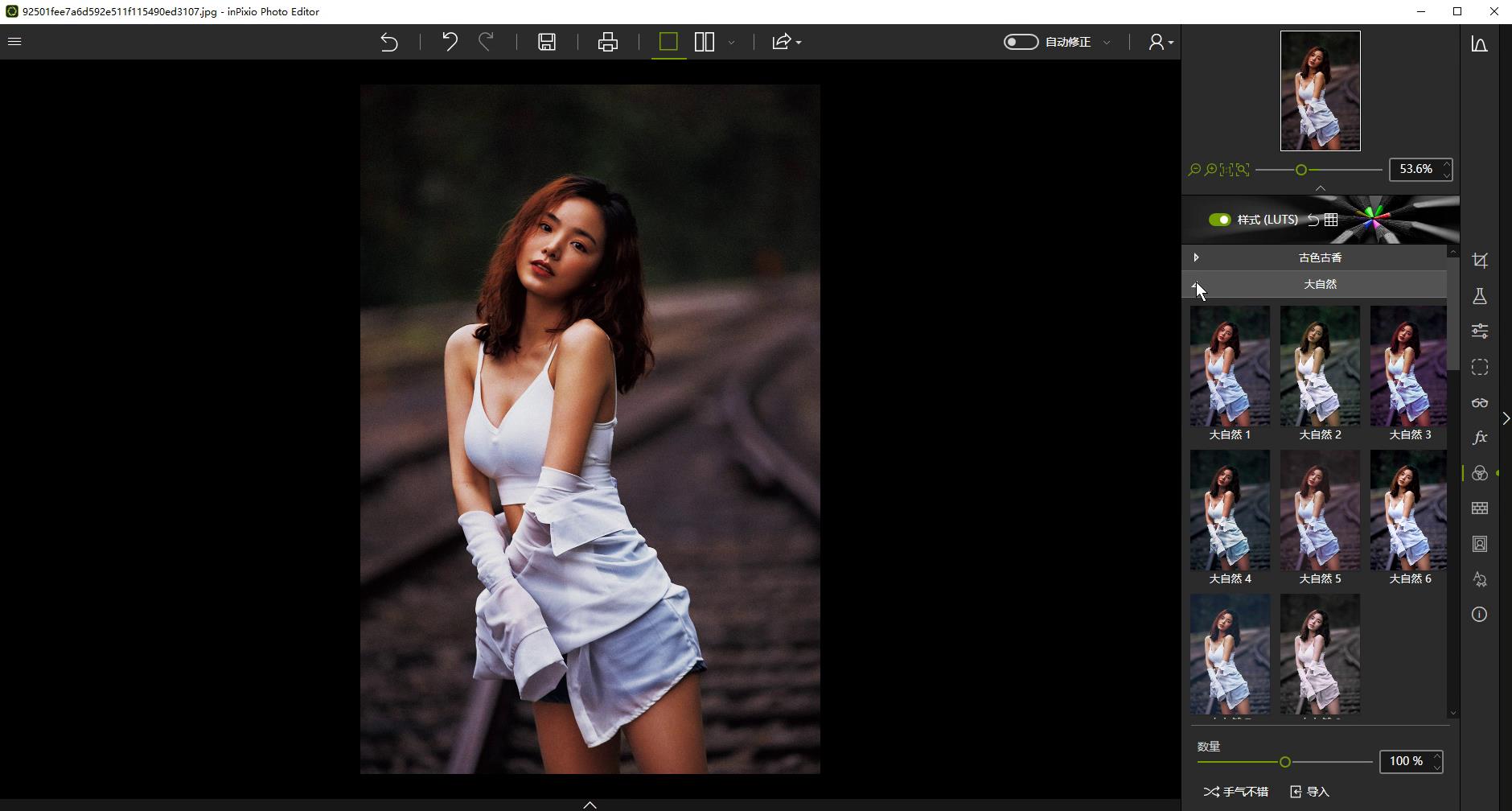Image resolution: width=1512 pixels, height=811 pixels.
Task: Click 导入 to import a LUT
Action: coord(1310,792)
